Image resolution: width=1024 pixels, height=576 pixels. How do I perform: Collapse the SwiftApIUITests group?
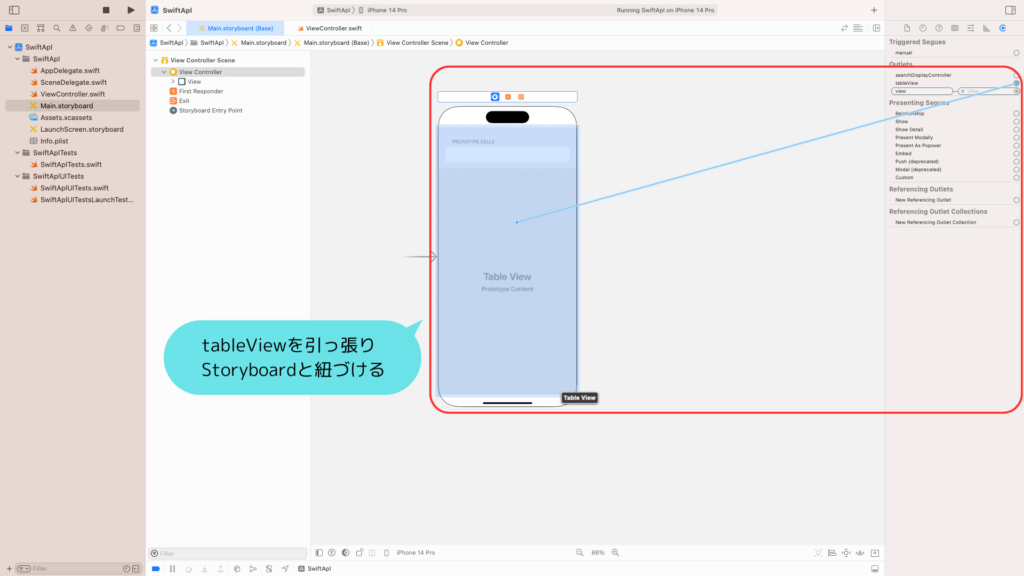click(x=18, y=176)
